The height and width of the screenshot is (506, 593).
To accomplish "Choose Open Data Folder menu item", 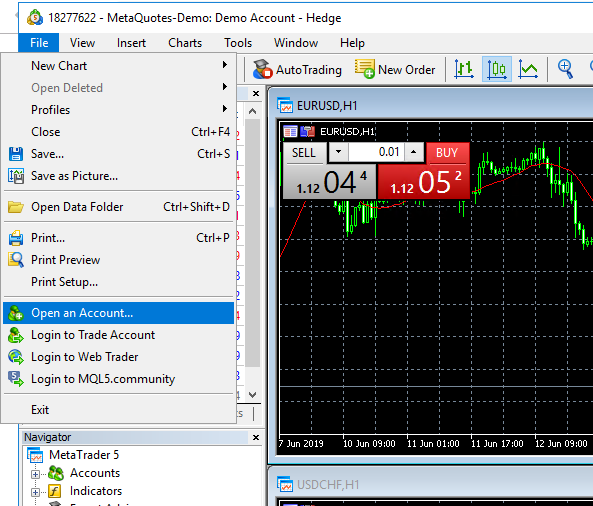I will coord(119,207).
